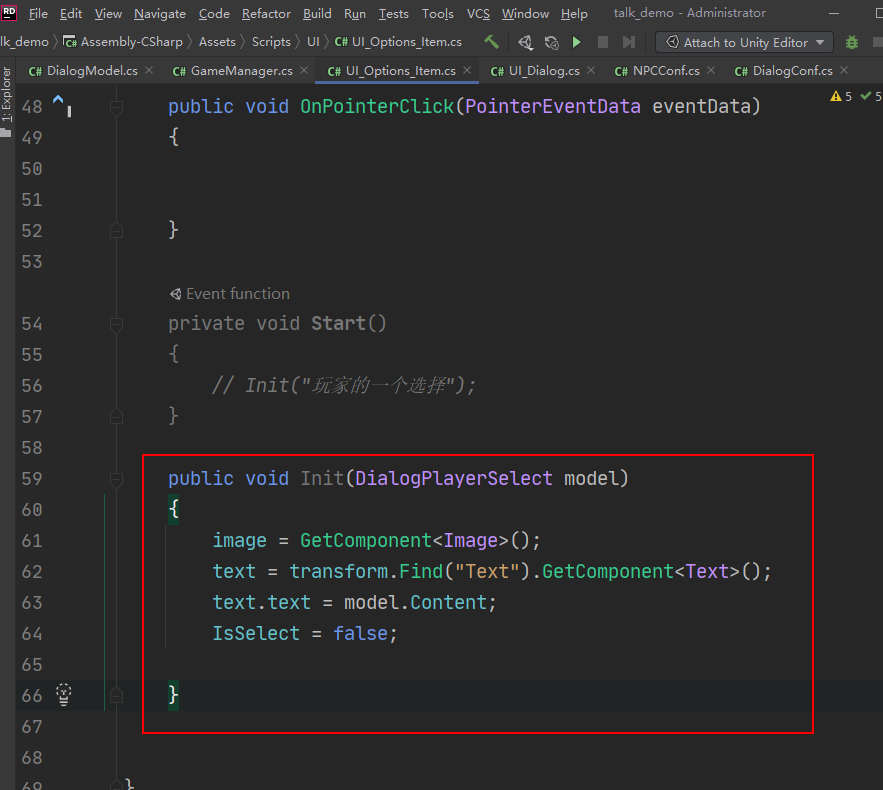Close the DialogConf.cs tab
Image resolution: width=883 pixels, height=790 pixels.
[844, 70]
